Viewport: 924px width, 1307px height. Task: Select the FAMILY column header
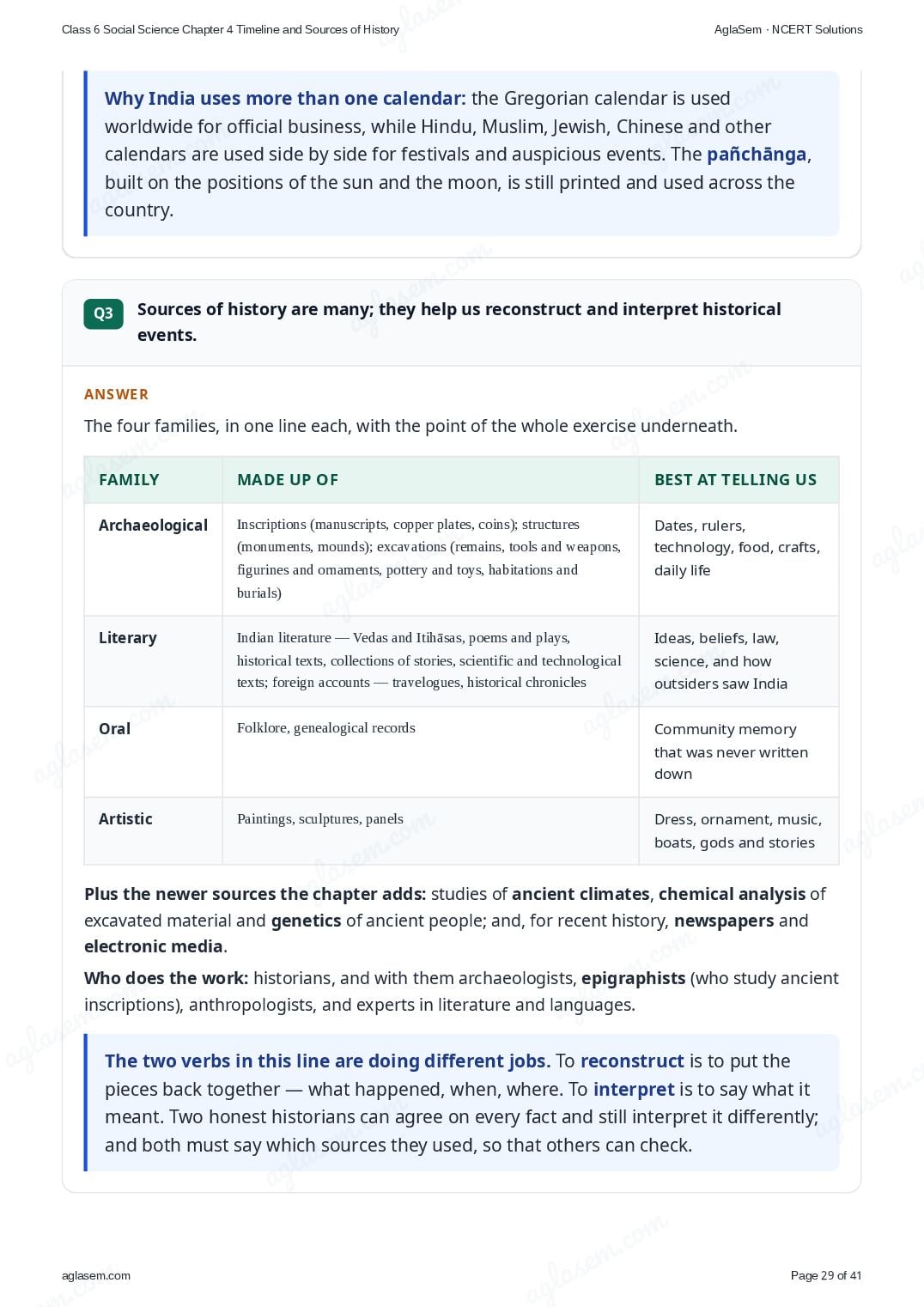tap(129, 480)
